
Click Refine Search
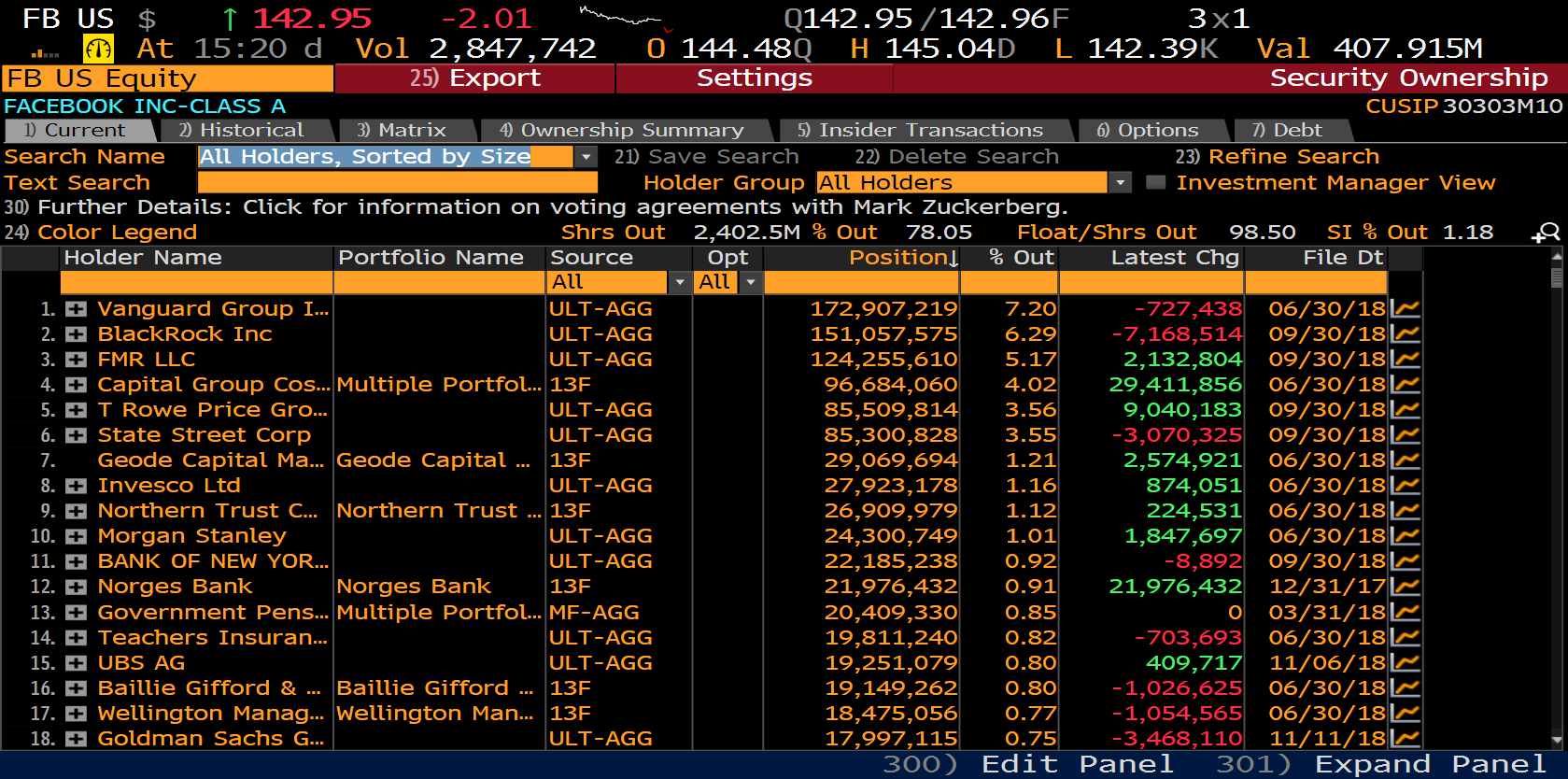[1277, 157]
